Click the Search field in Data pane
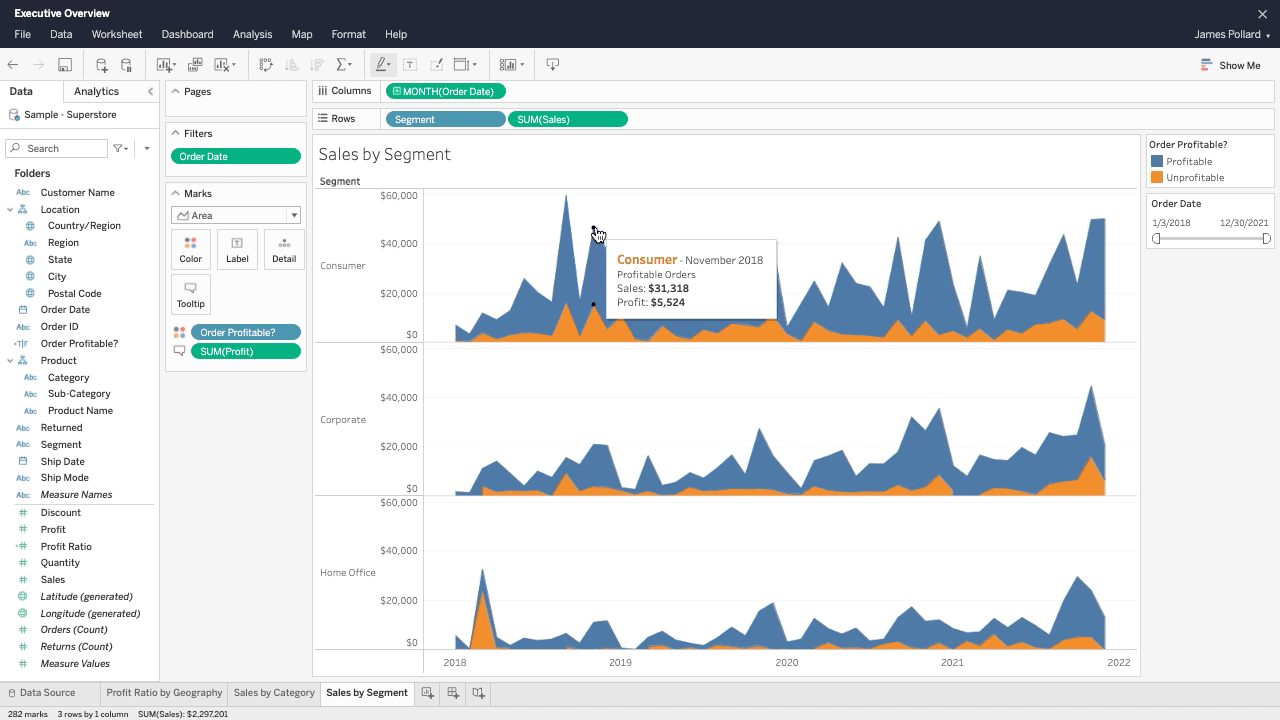 58,148
